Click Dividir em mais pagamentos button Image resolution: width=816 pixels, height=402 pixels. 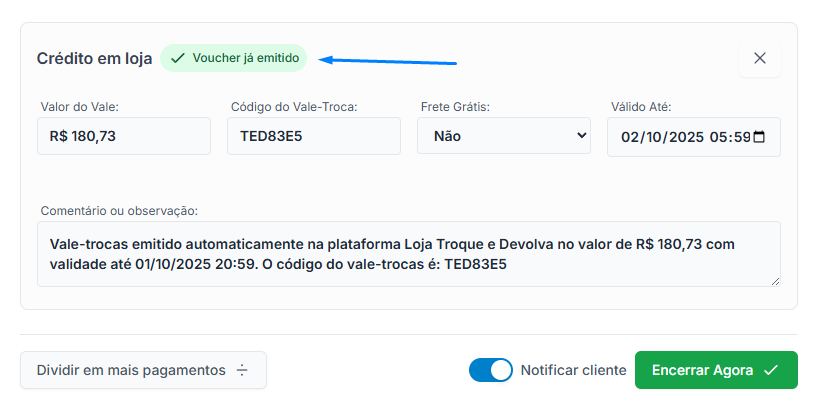coord(144,370)
